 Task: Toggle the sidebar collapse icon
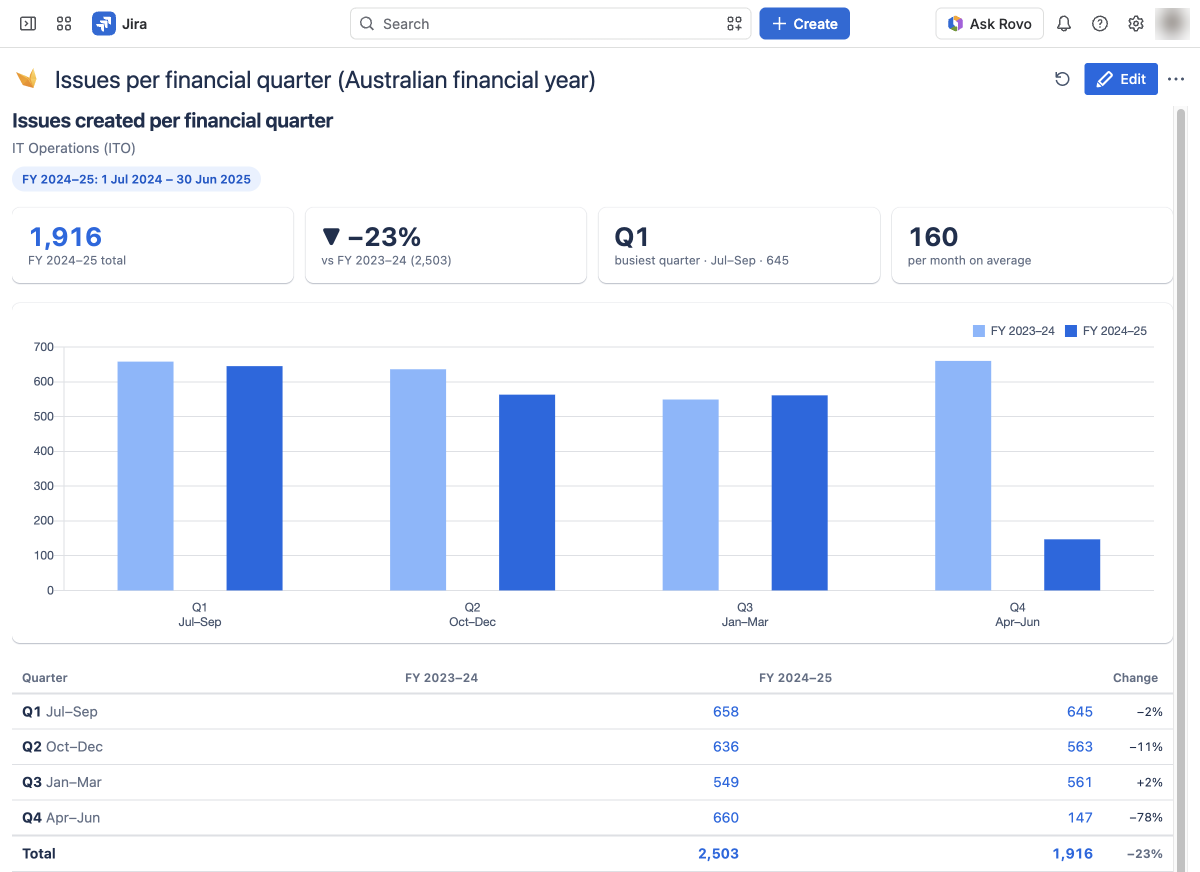tap(28, 23)
